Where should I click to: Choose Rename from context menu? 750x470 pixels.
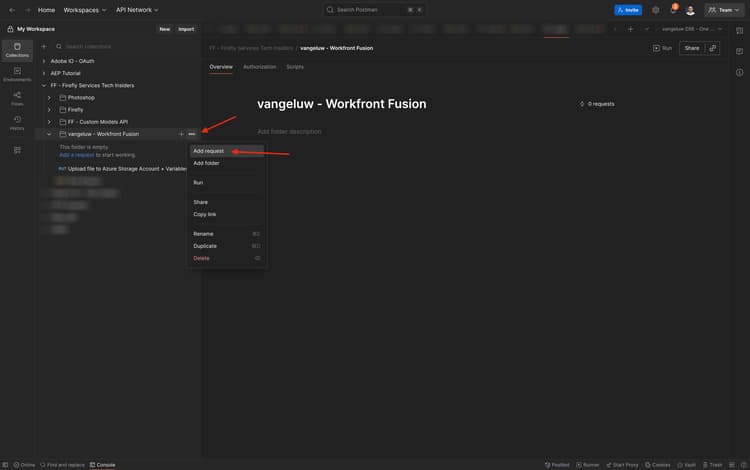pyautogui.click(x=227, y=234)
